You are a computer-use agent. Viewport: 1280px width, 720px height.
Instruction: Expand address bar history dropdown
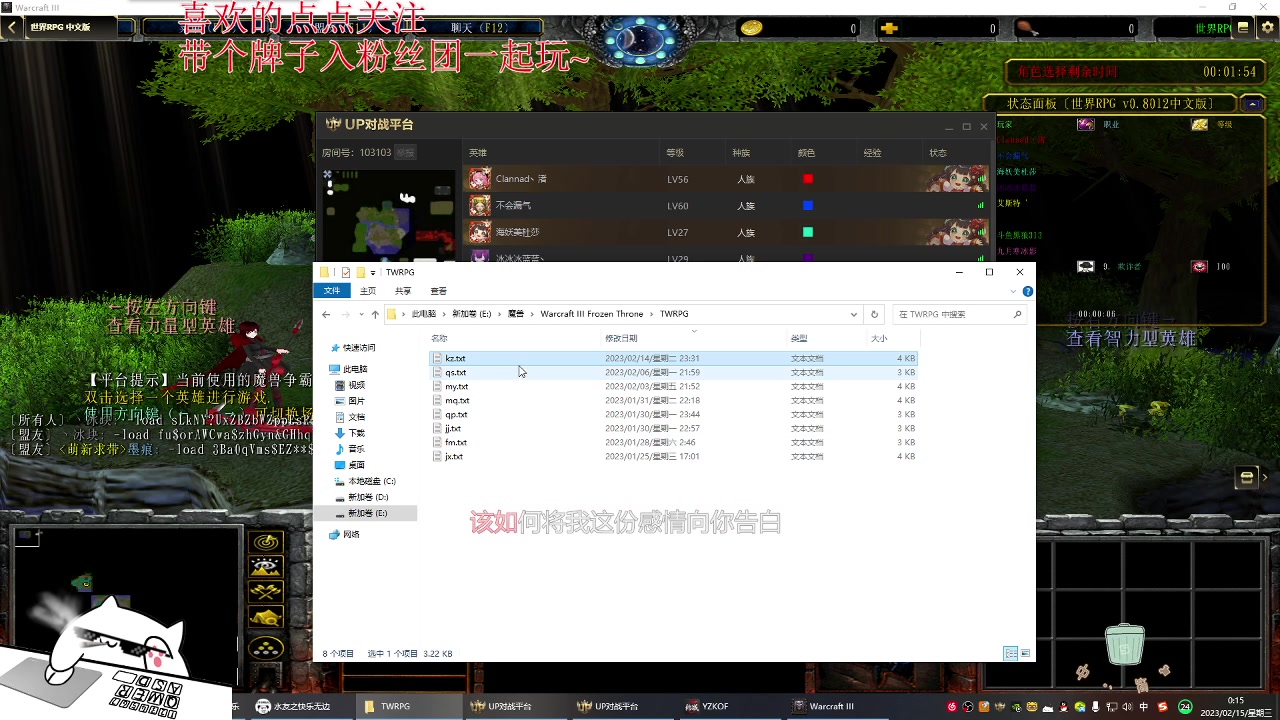point(854,314)
